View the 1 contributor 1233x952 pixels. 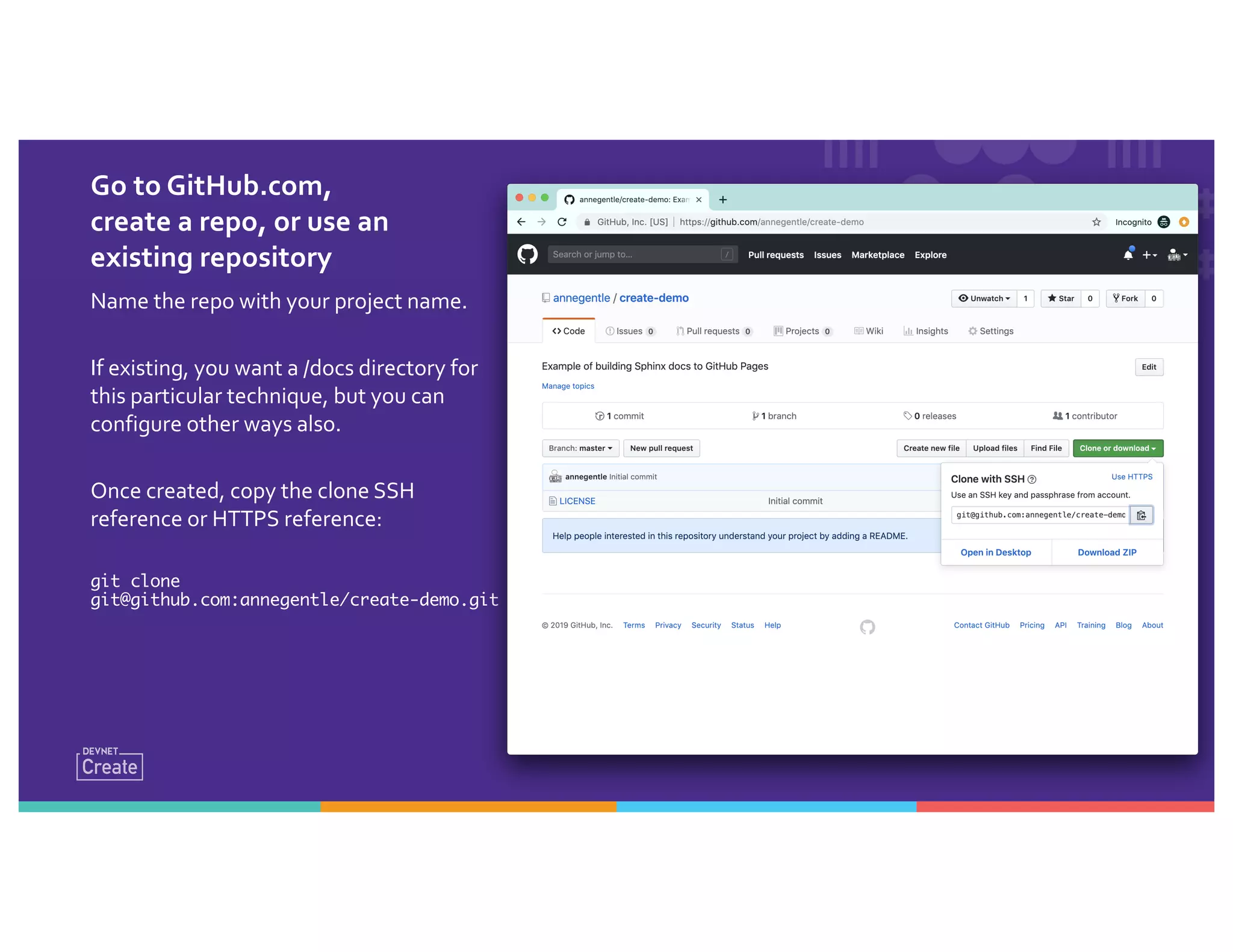[1085, 416]
